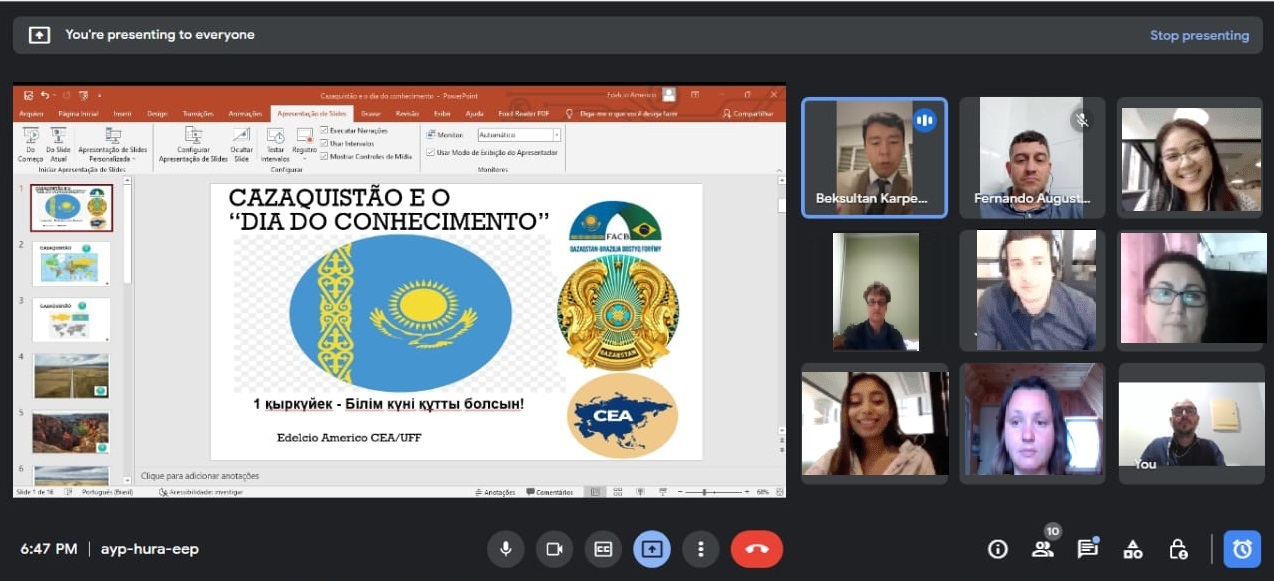Open Apresentação de Slides Personalizada dropdown

coord(112,144)
